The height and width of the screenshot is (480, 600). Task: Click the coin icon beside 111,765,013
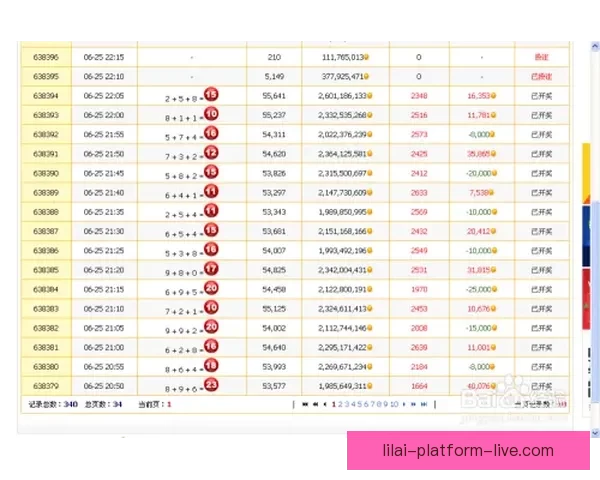coord(366,57)
